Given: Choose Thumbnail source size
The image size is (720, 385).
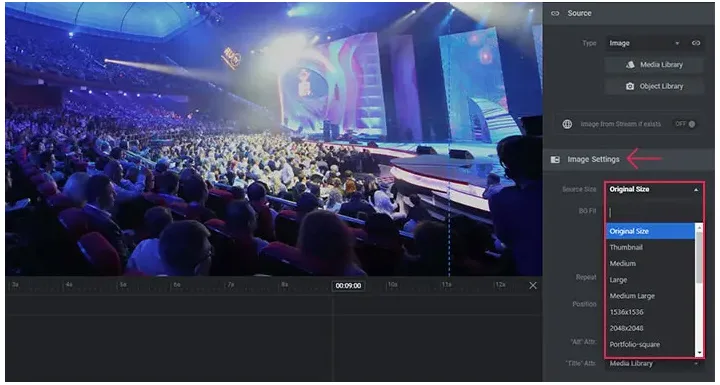Looking at the screenshot, I should [x=650, y=247].
